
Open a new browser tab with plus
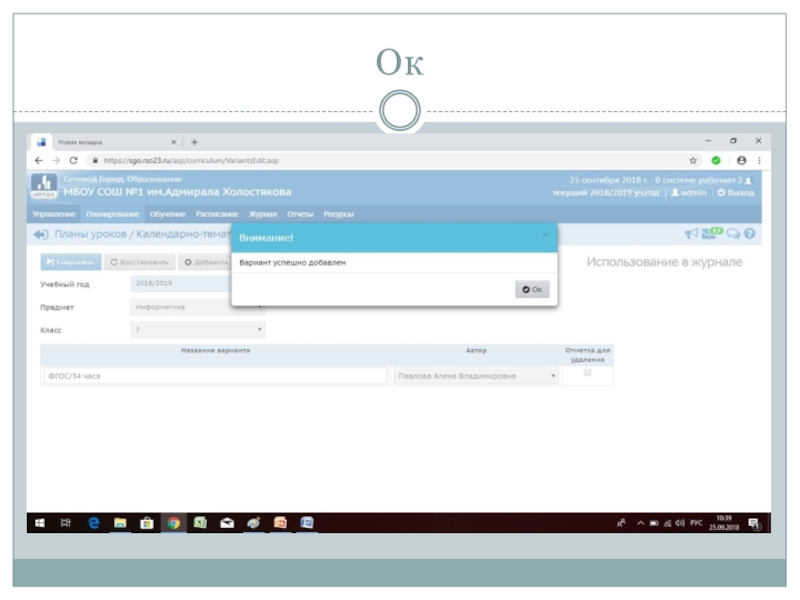click(x=194, y=142)
